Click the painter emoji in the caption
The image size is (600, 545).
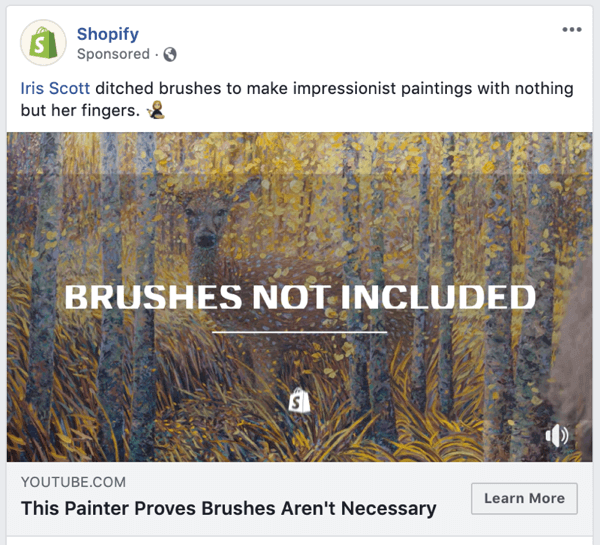155,111
